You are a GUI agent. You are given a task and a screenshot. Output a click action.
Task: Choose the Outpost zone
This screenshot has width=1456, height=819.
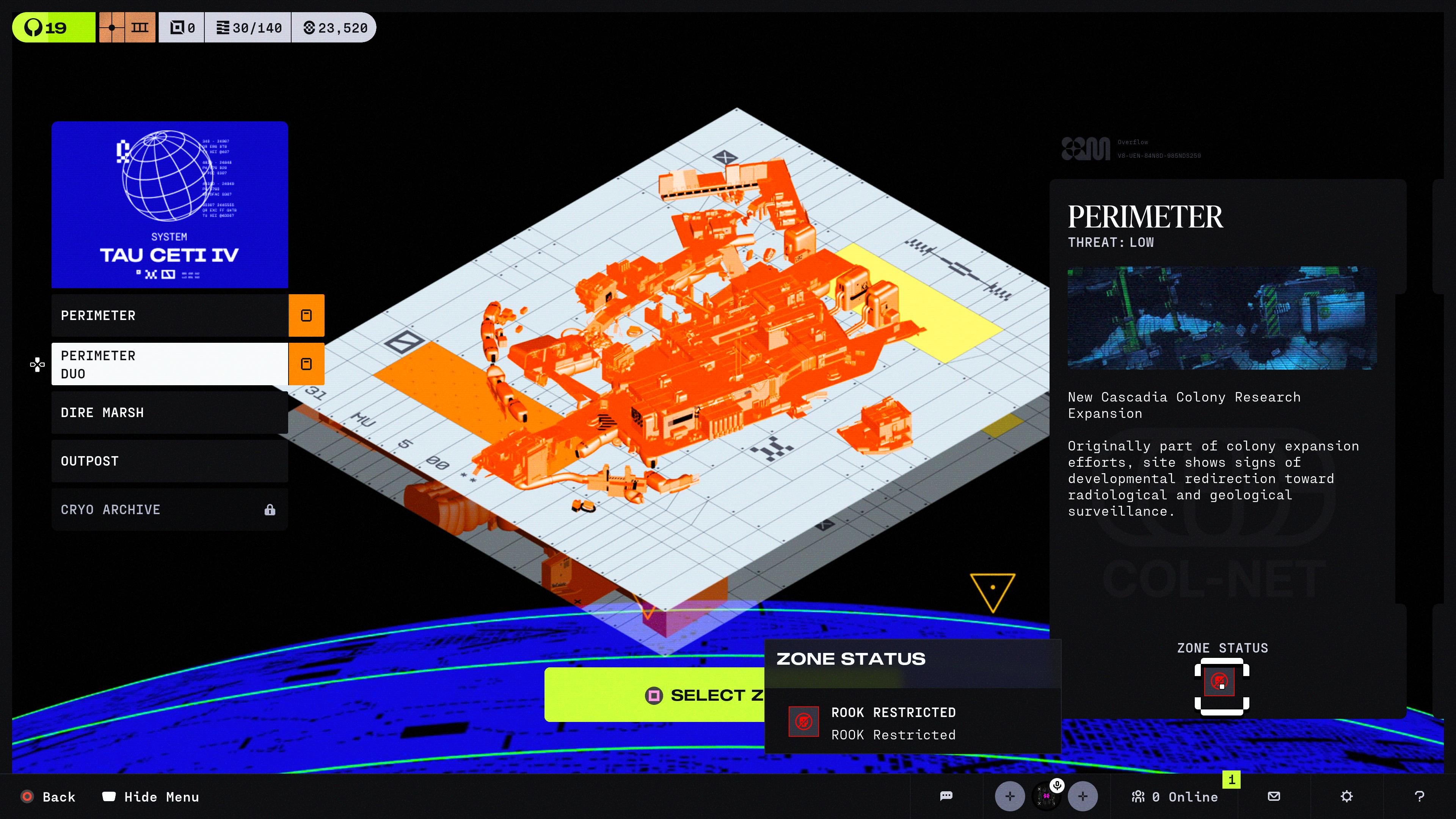[x=169, y=461]
